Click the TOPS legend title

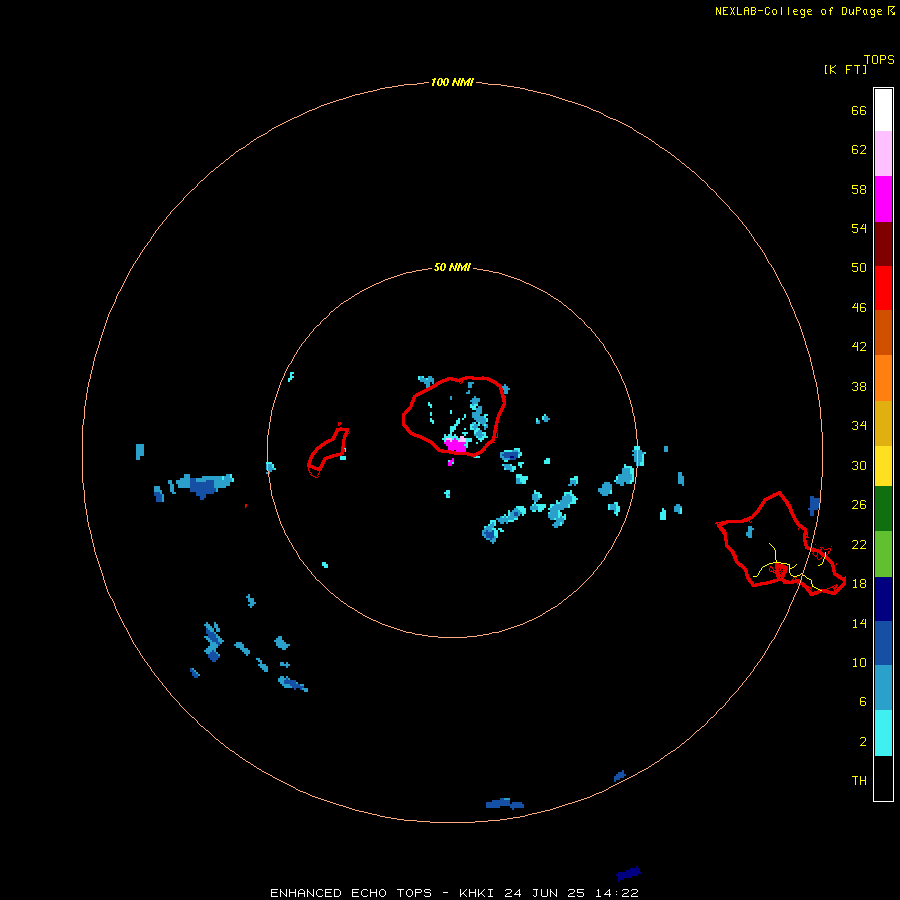point(879,59)
